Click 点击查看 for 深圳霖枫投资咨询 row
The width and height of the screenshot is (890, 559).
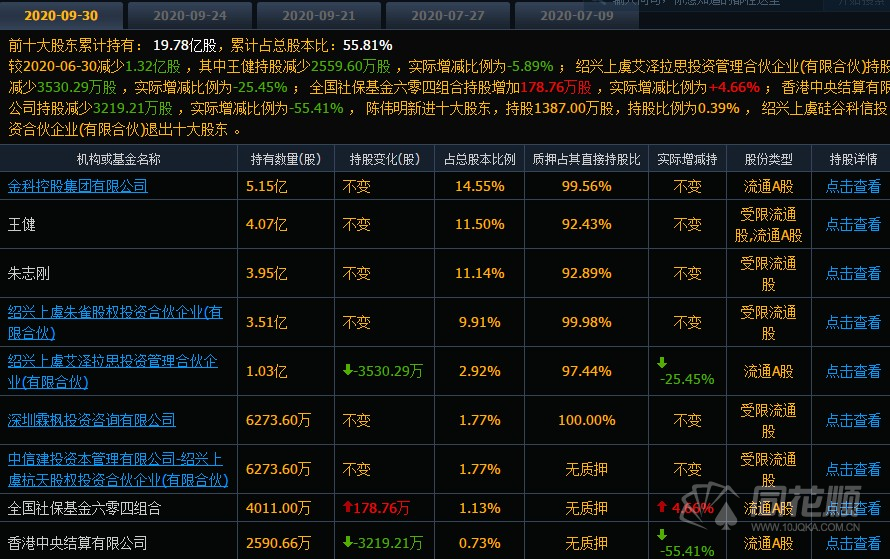pyautogui.click(x=853, y=420)
